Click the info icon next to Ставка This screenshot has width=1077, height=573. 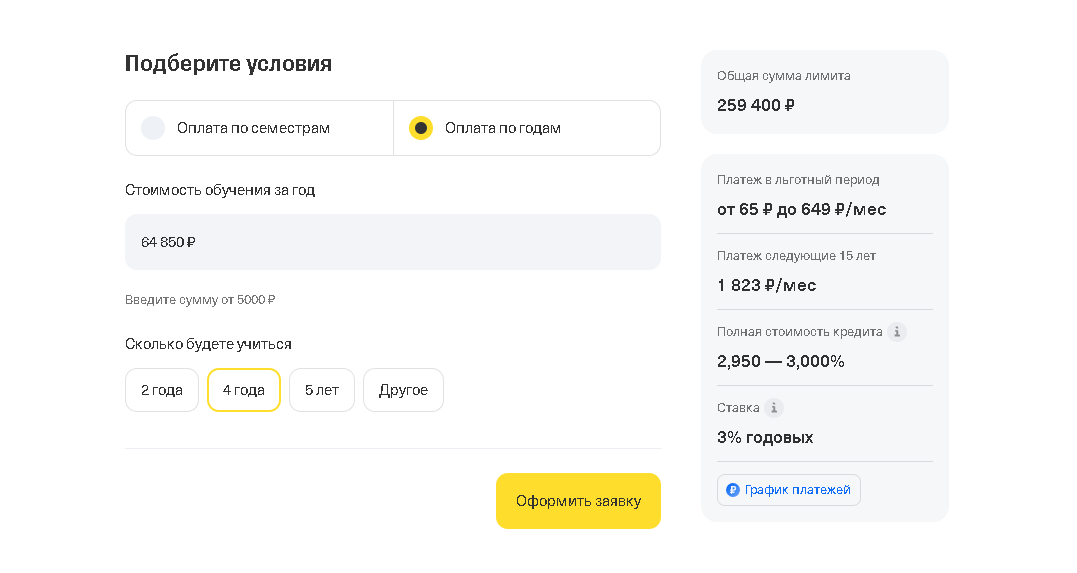[x=774, y=408]
